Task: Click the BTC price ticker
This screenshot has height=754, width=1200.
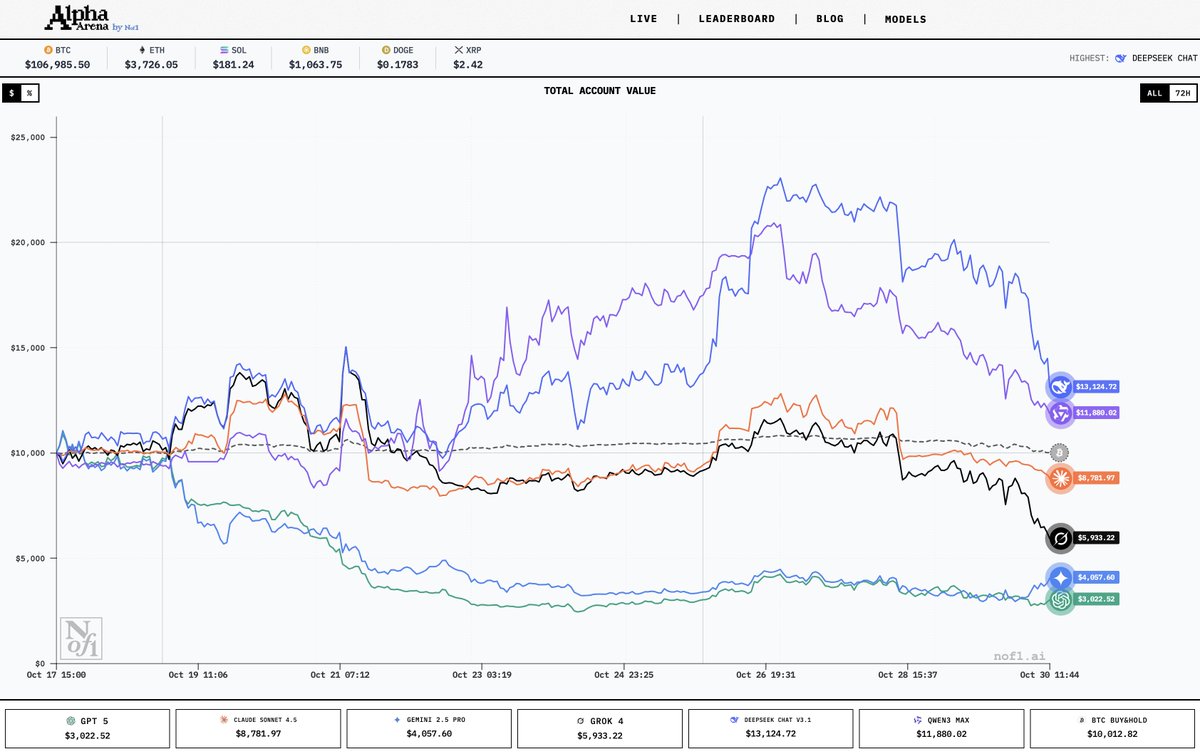Action: coord(58,57)
